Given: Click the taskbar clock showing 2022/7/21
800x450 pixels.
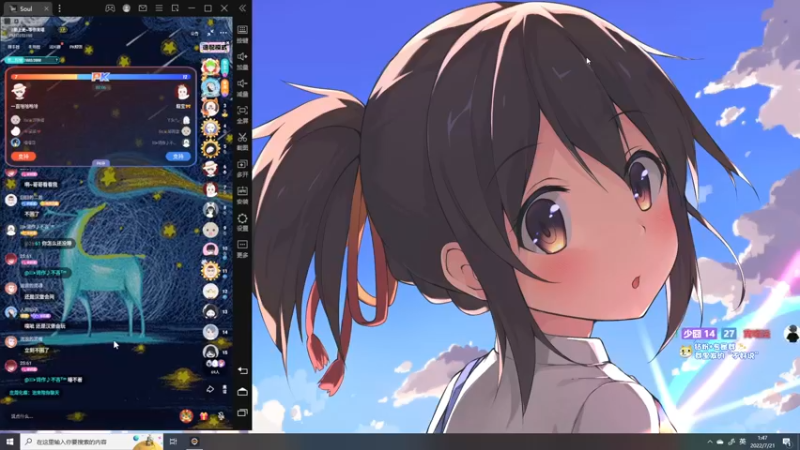Looking at the screenshot, I should coord(763,442).
